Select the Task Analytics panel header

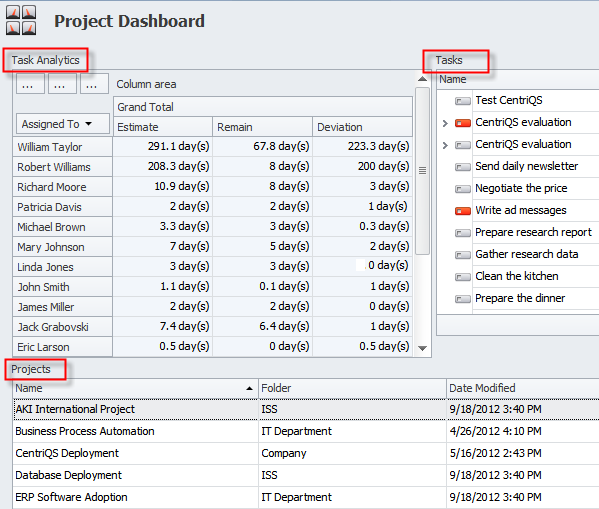point(45,60)
